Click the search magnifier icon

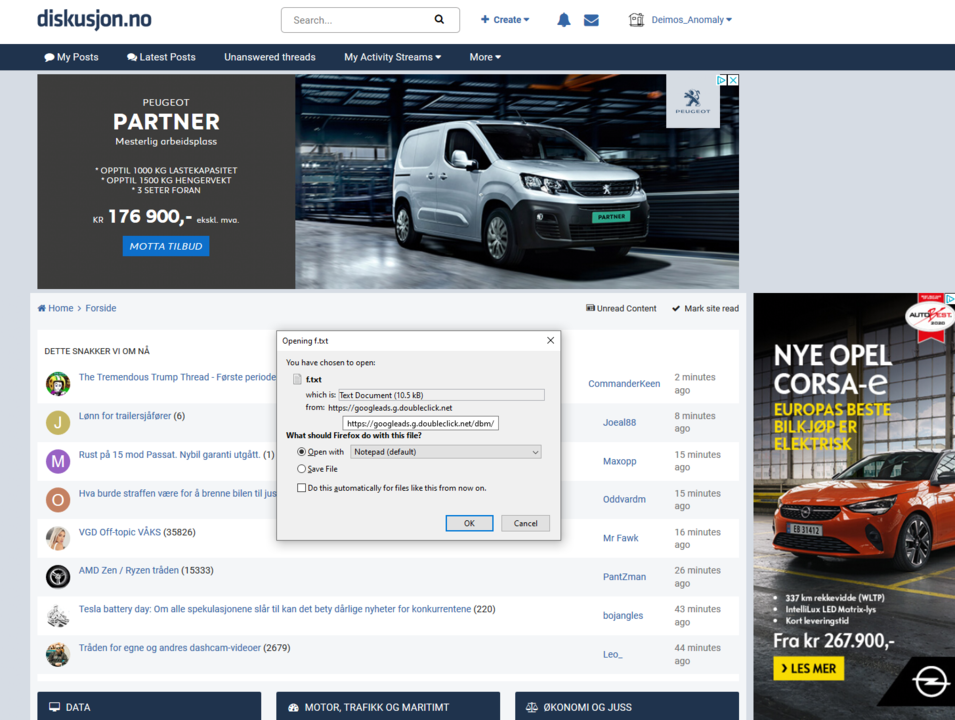point(439,19)
